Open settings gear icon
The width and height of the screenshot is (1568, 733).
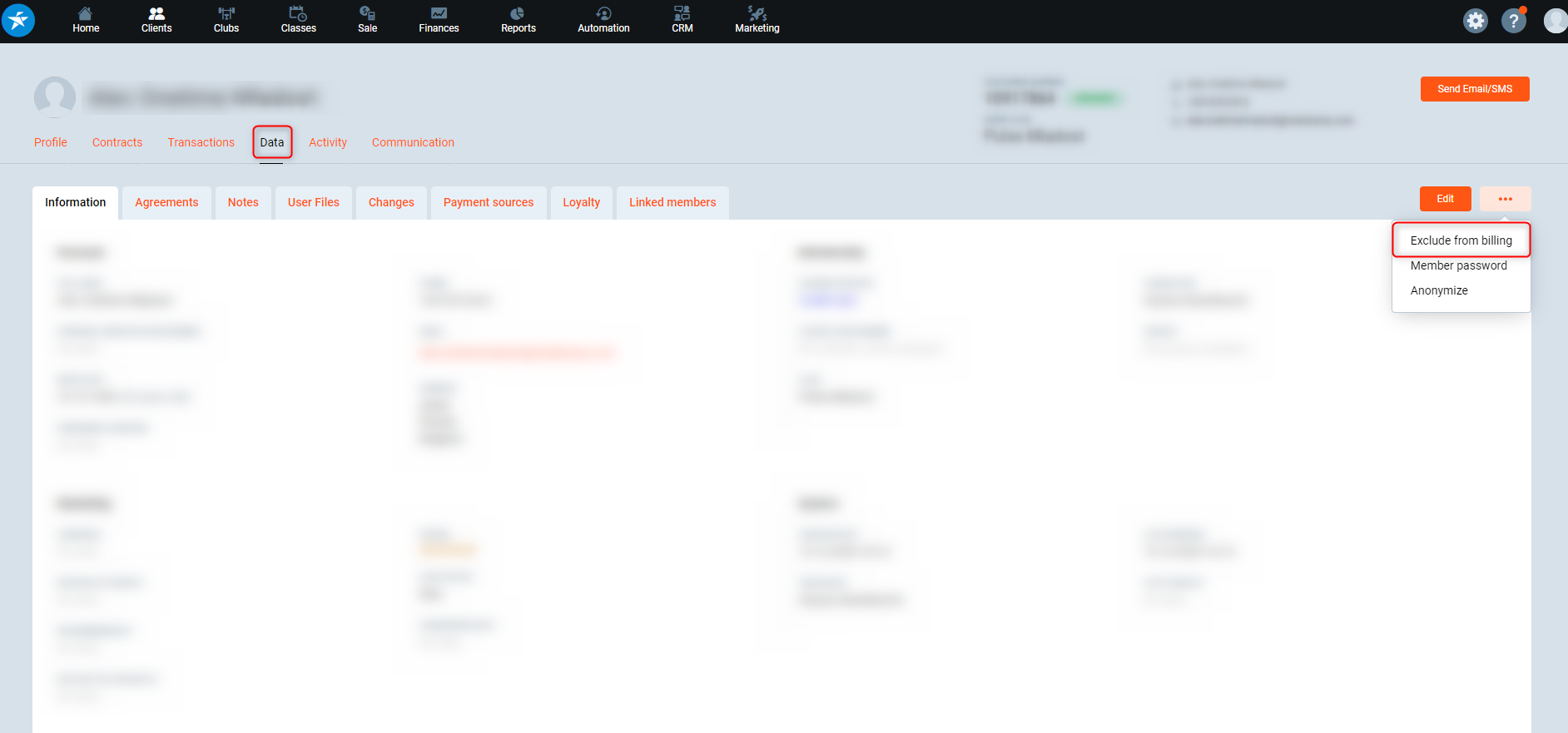[x=1475, y=21]
